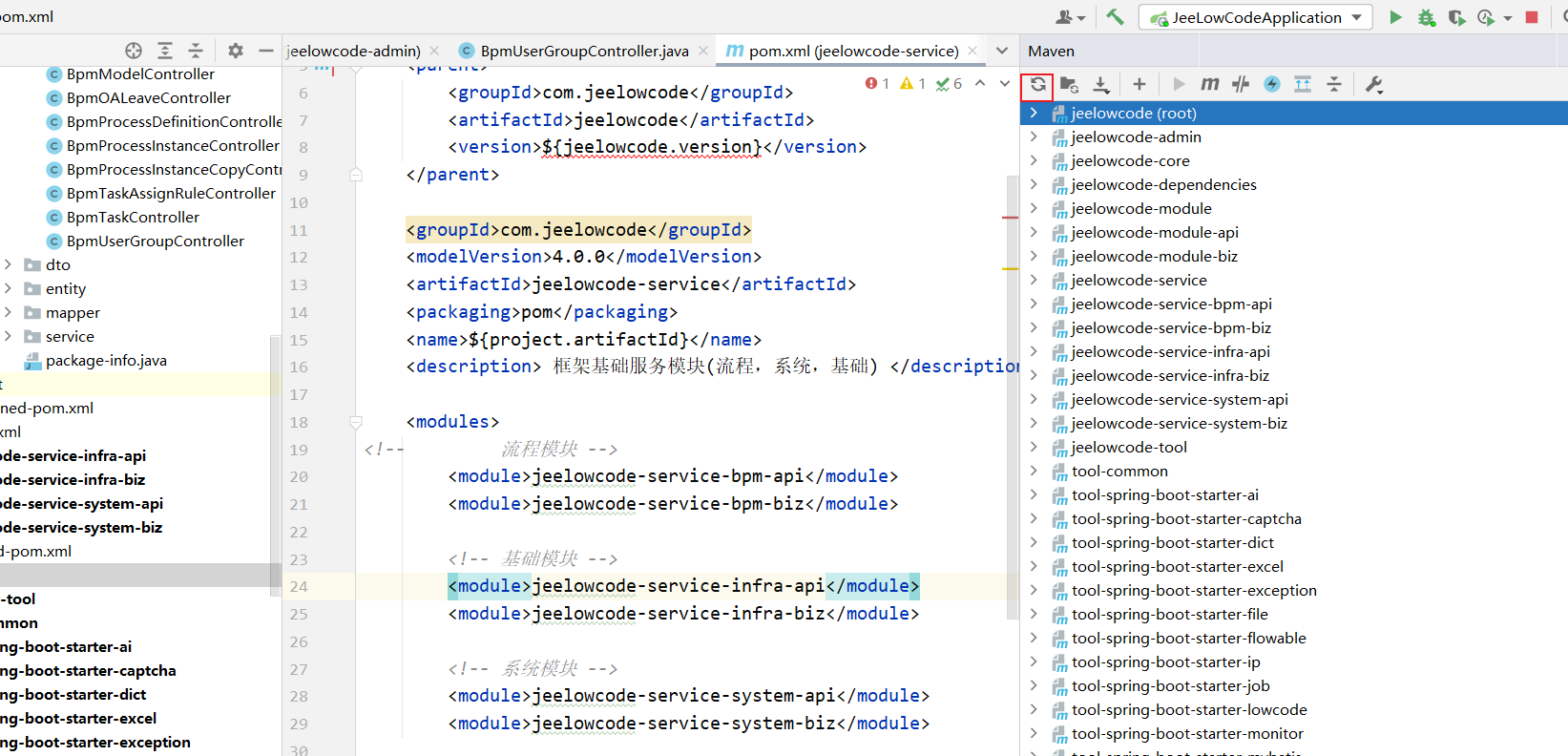
Task: Open BpmTaskController class in tree
Action: click(x=133, y=217)
